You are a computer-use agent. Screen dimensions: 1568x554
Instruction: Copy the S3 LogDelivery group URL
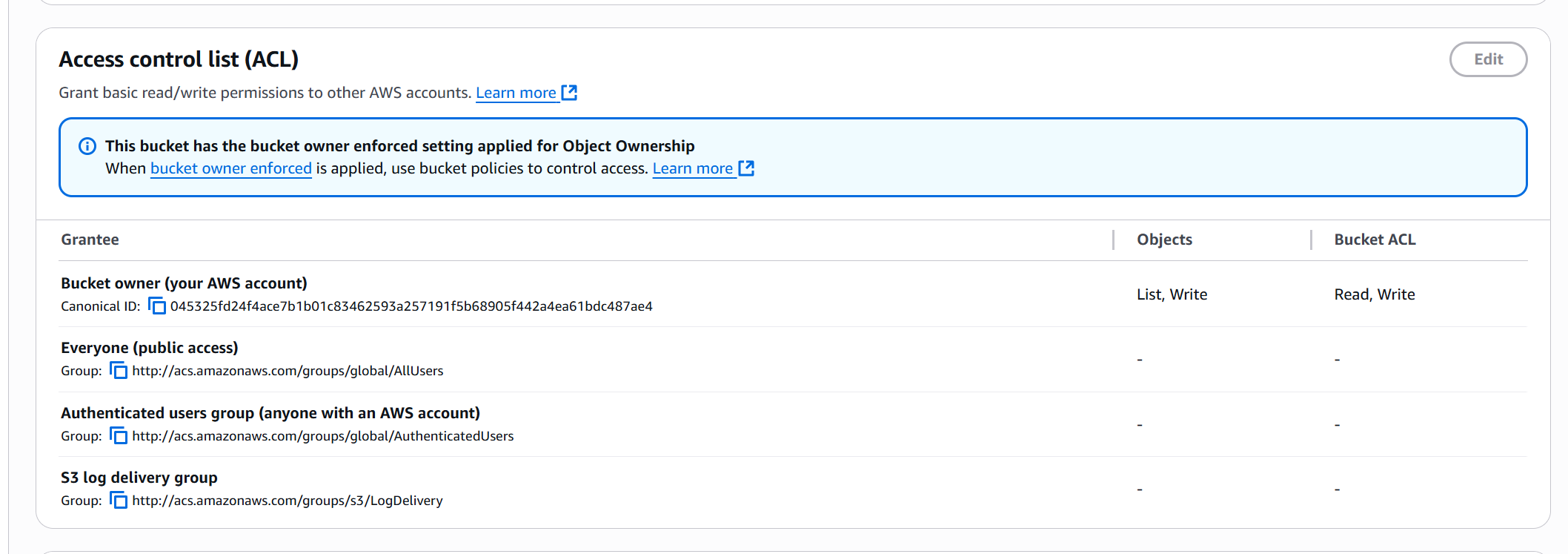point(119,500)
